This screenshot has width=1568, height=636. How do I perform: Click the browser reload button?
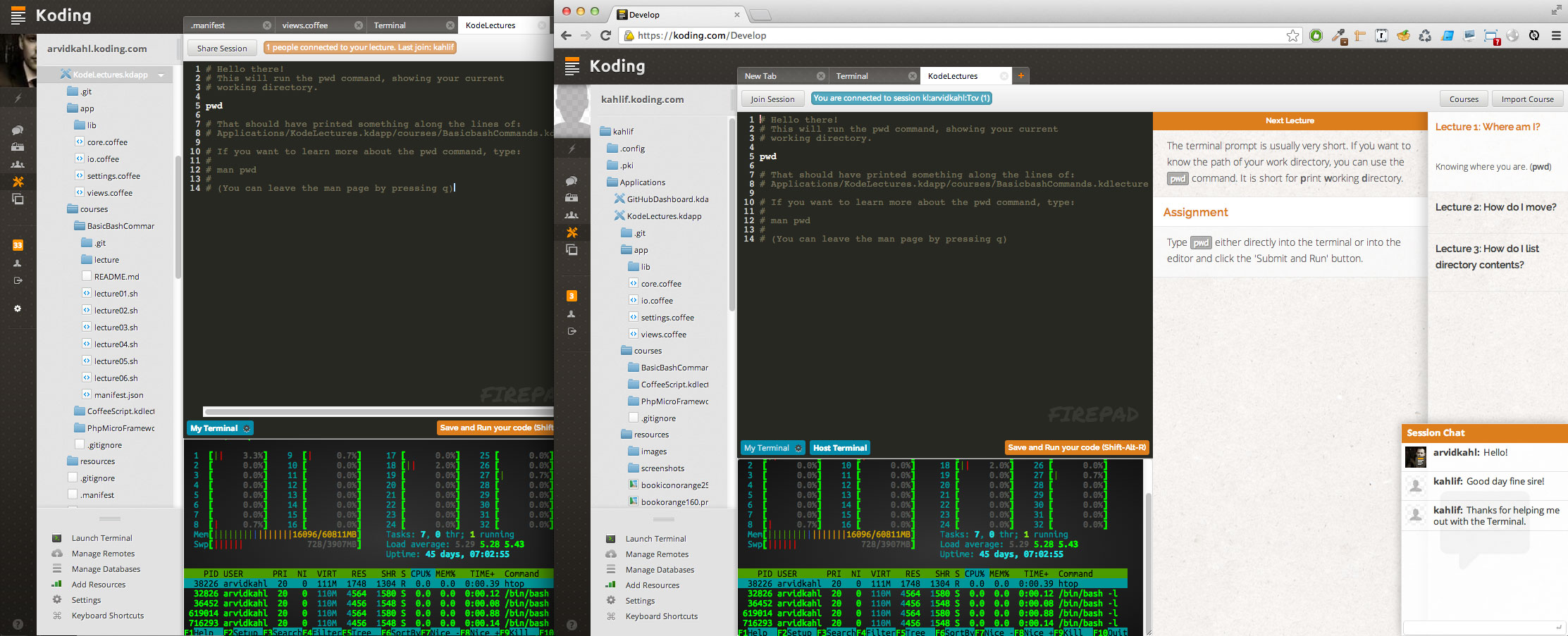point(605,35)
